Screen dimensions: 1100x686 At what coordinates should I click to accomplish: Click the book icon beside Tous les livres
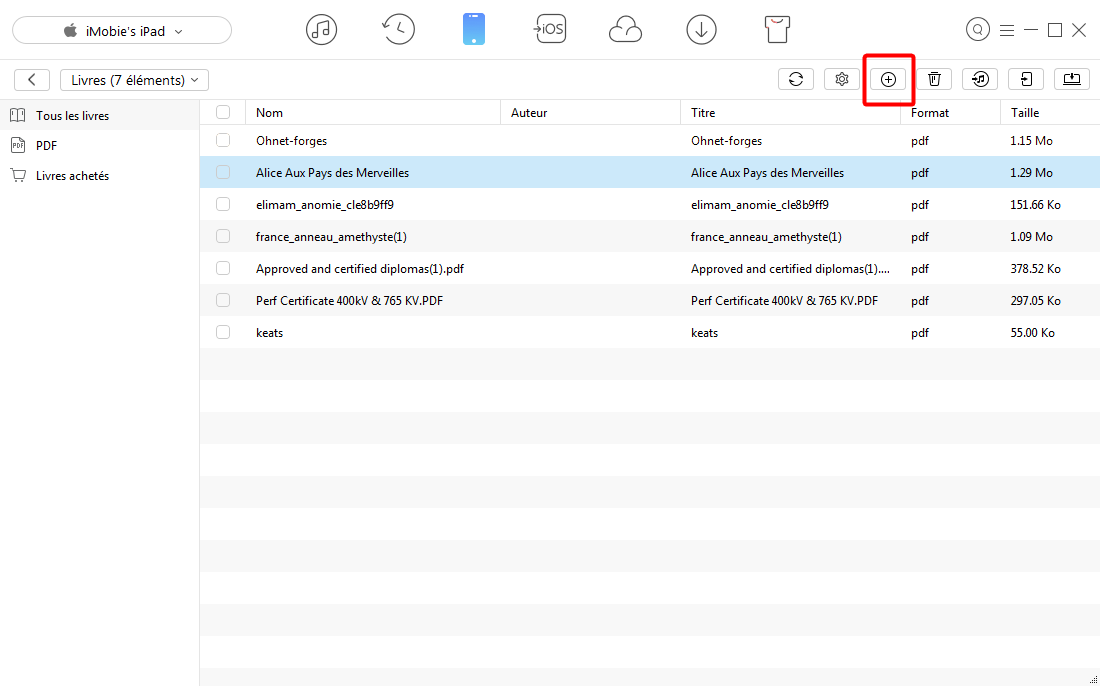point(18,115)
